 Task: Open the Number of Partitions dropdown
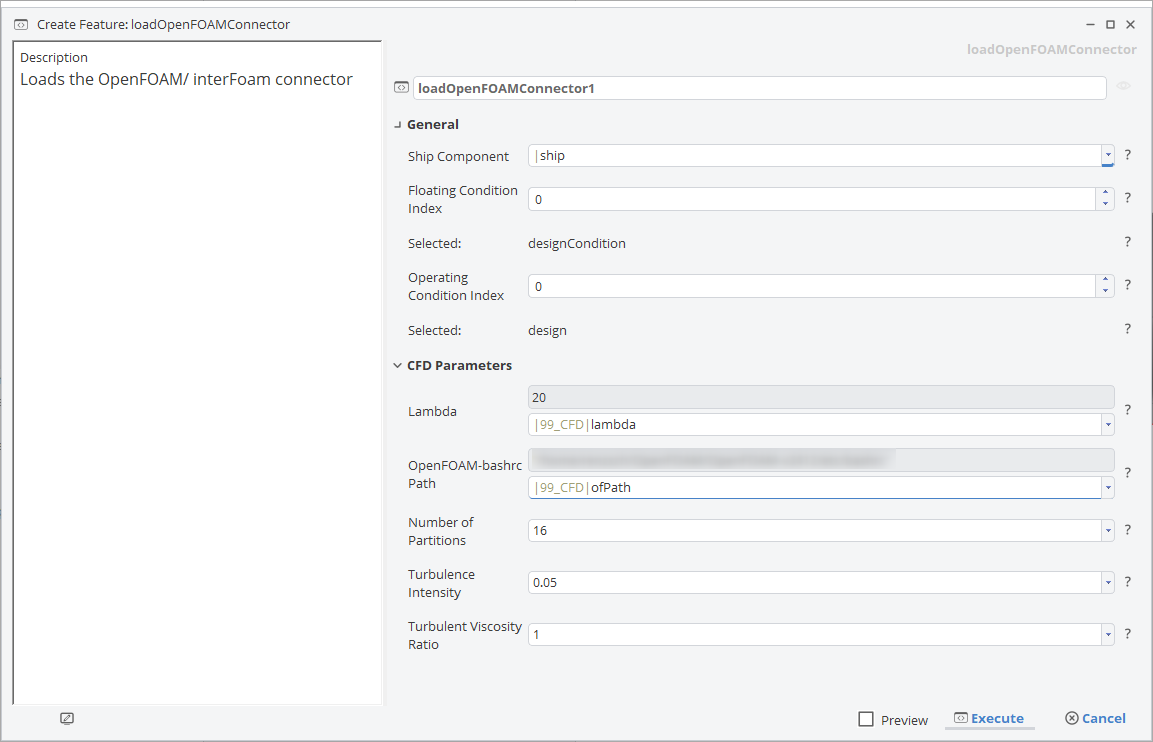coord(1107,530)
